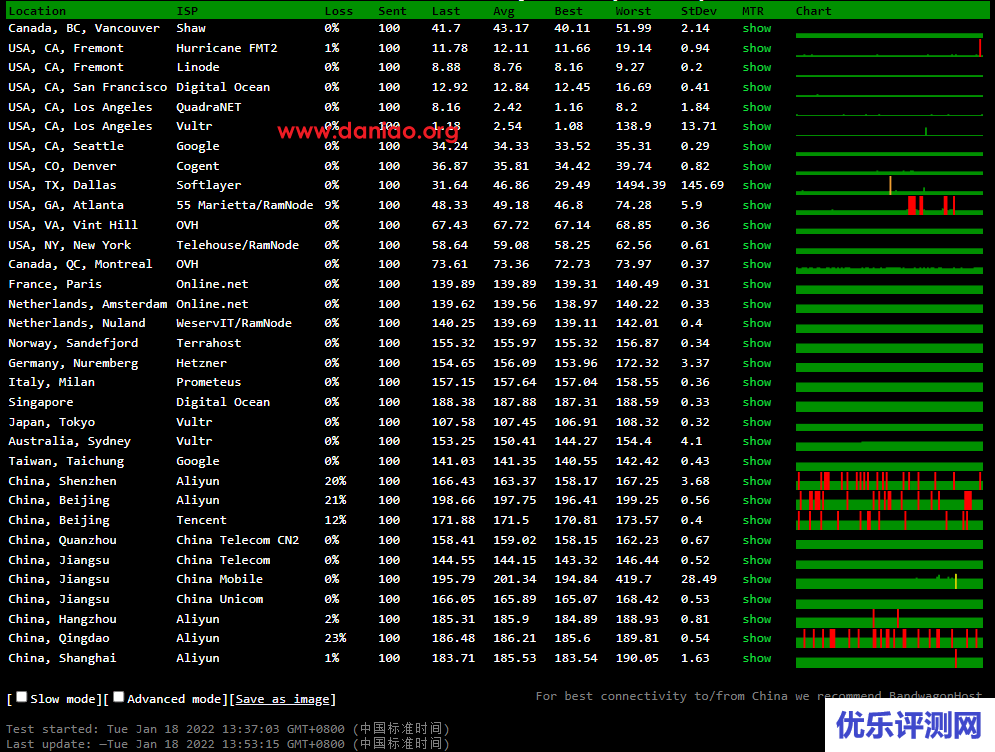995x752 pixels.
Task: Show MTR for Seattle Google row
Action: [x=757, y=146]
